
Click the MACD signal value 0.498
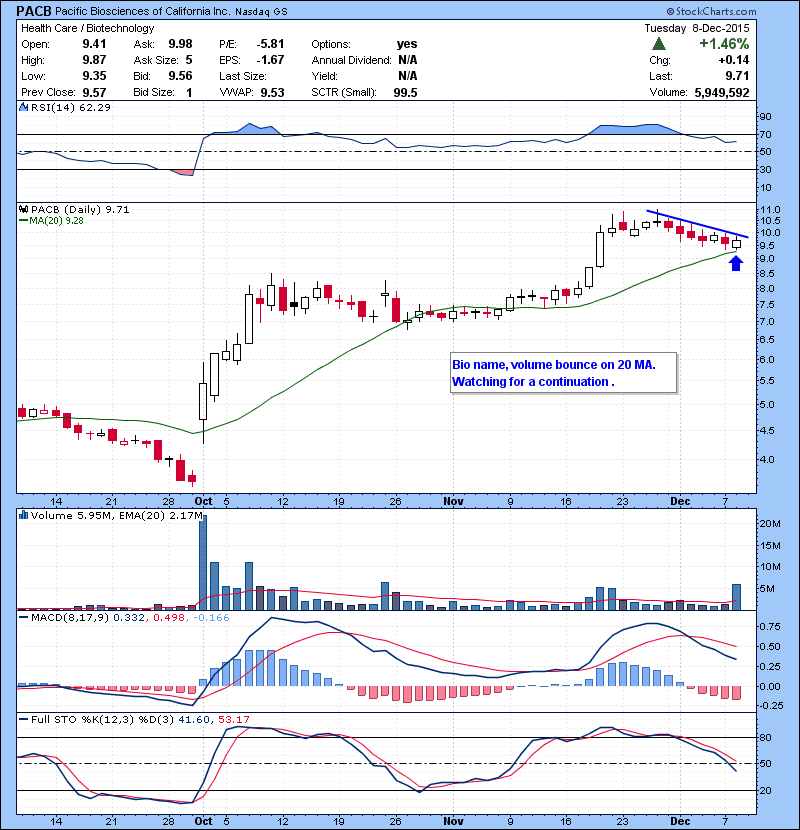[168, 617]
